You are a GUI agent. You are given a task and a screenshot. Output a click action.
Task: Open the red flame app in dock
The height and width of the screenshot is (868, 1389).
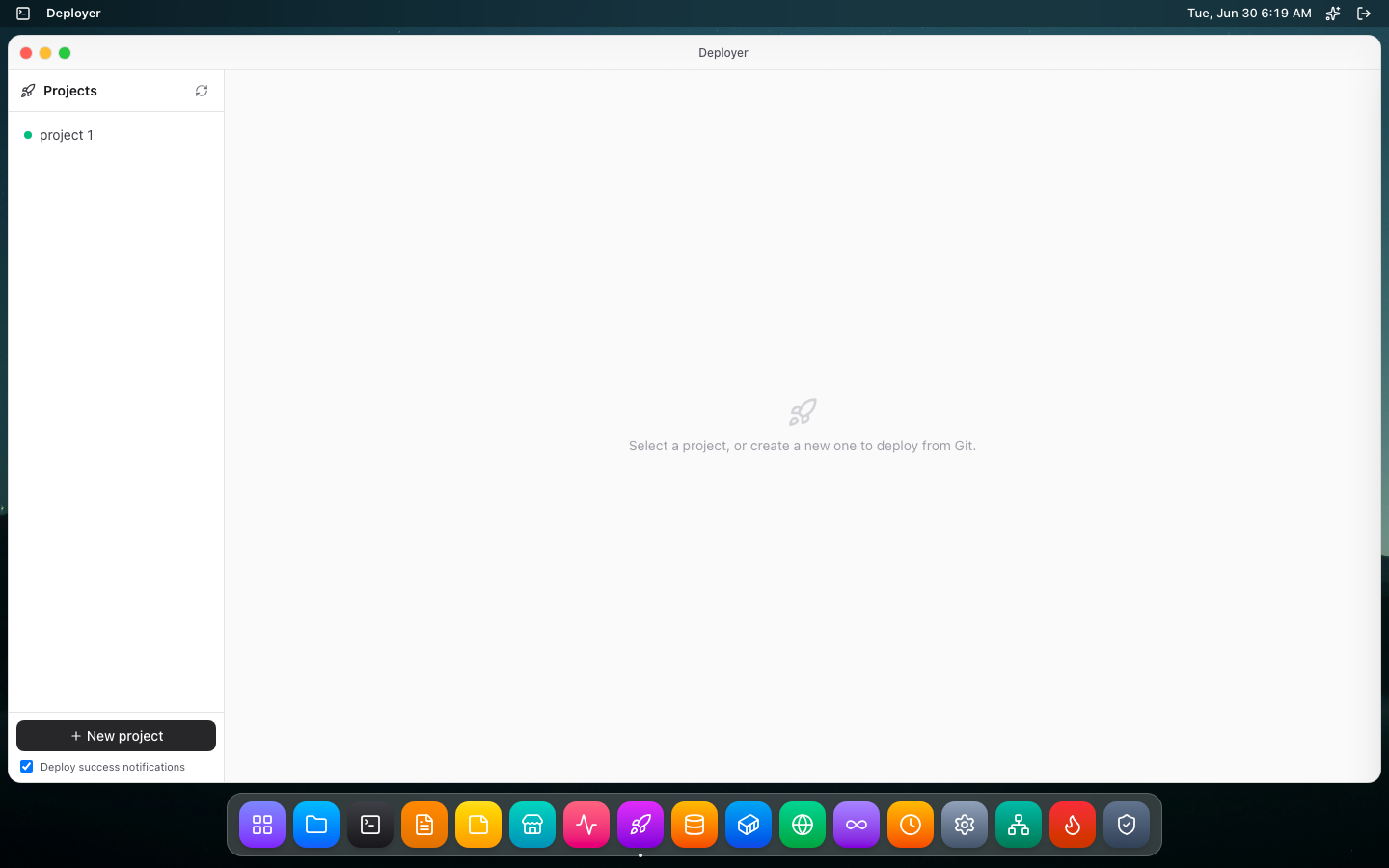(1073, 825)
